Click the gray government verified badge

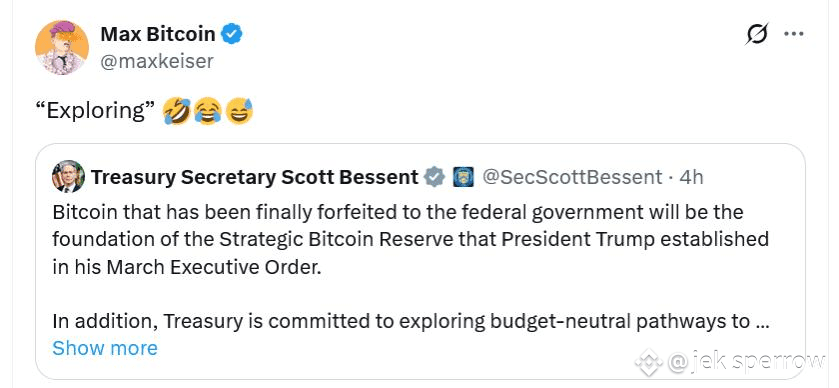click(x=434, y=177)
